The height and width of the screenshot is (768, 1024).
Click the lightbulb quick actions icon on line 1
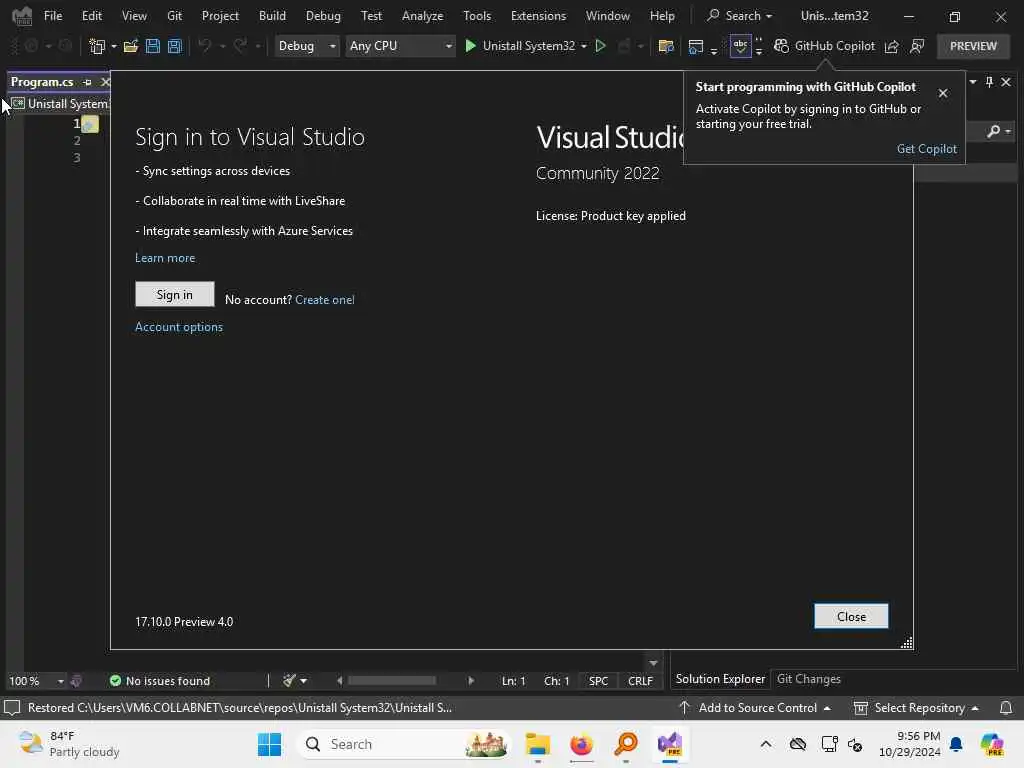point(90,123)
